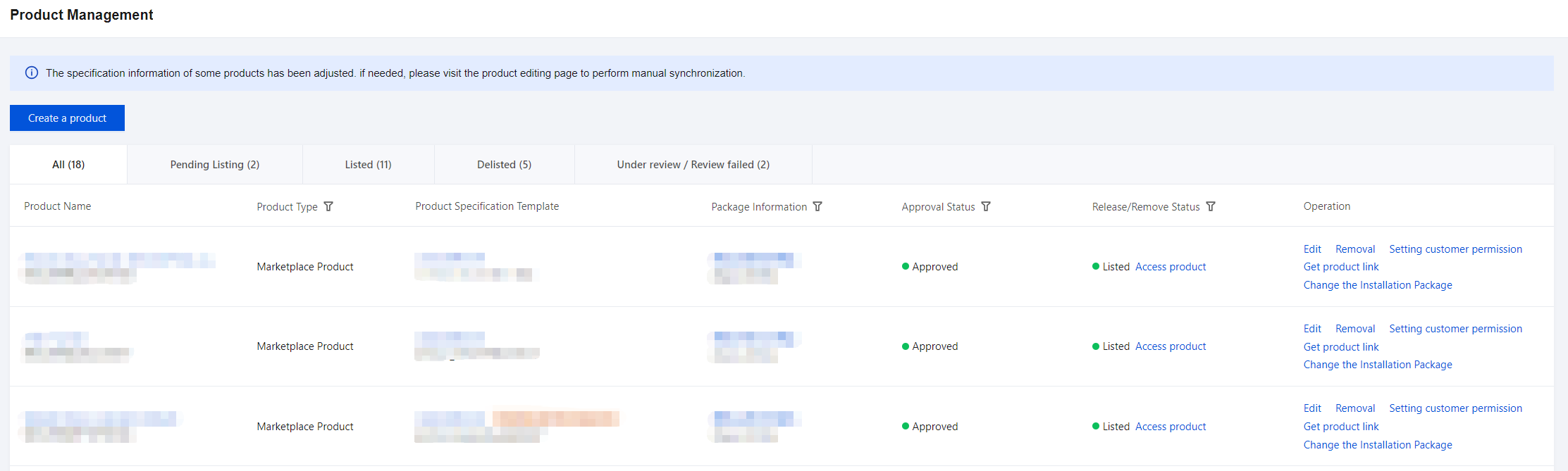Click Removal in the second product row
1568x471 pixels.
(x=1355, y=328)
